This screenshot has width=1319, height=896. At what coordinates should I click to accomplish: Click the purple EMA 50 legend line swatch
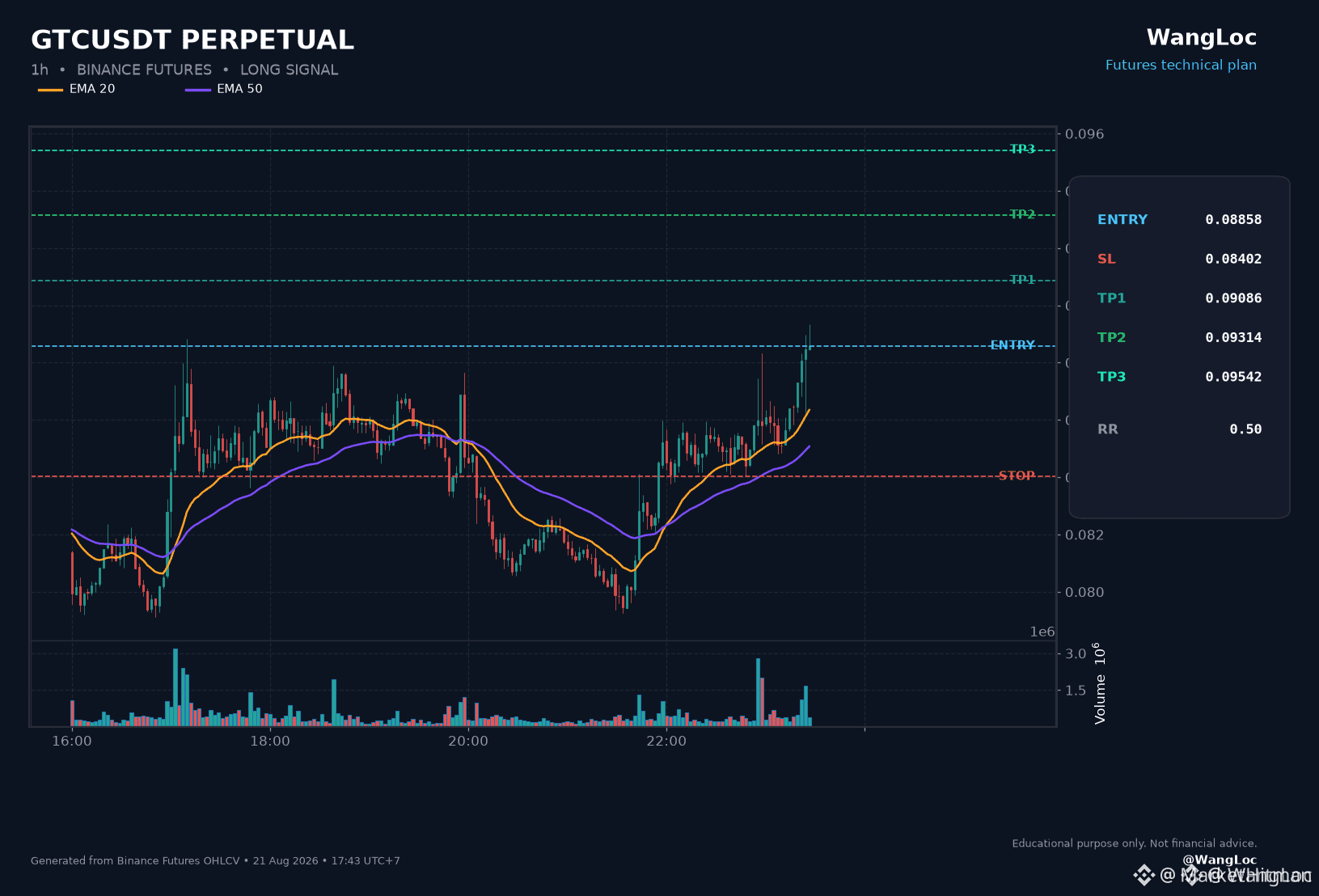pyautogui.click(x=198, y=89)
